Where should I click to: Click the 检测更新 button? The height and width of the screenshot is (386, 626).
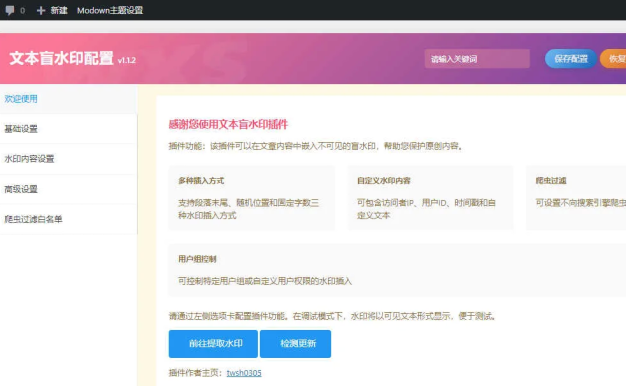coord(295,344)
